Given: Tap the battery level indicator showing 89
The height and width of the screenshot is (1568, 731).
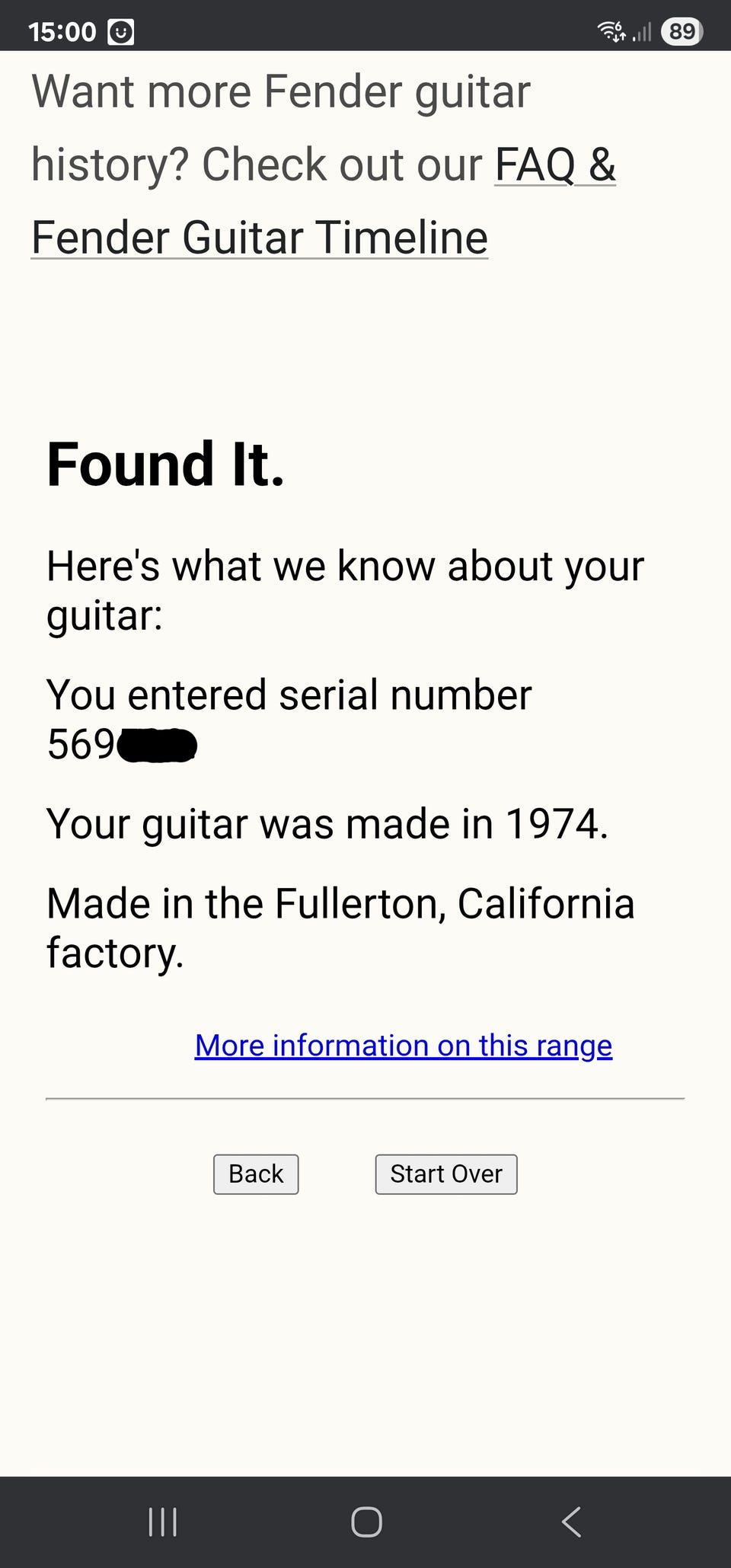Looking at the screenshot, I should (x=682, y=31).
